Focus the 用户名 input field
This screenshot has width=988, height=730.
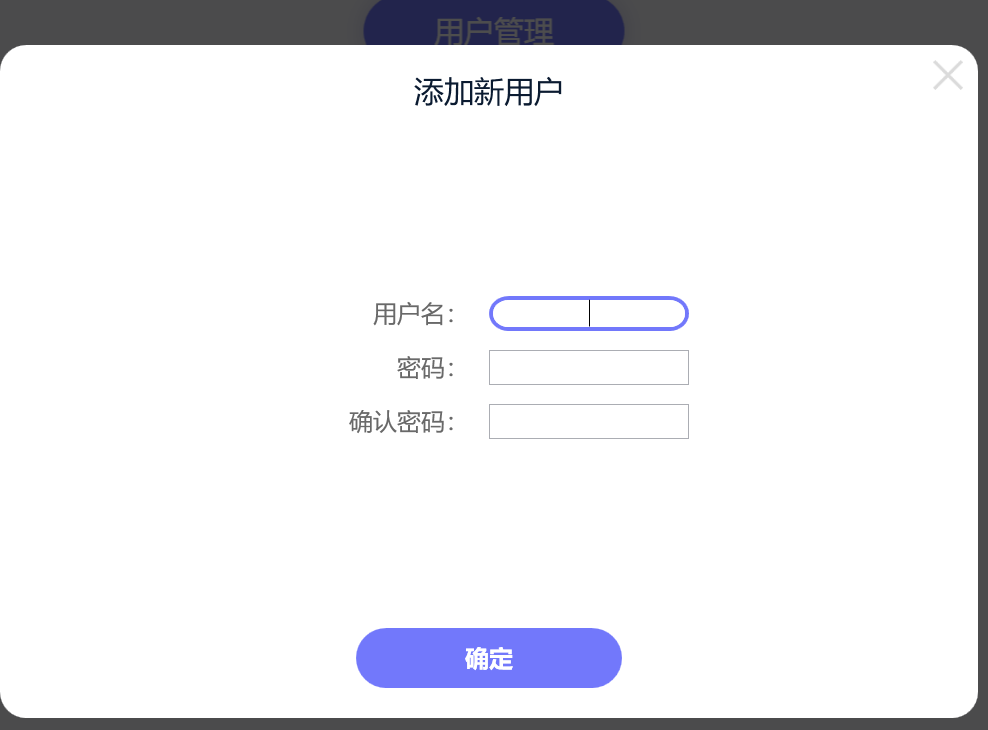coord(589,313)
